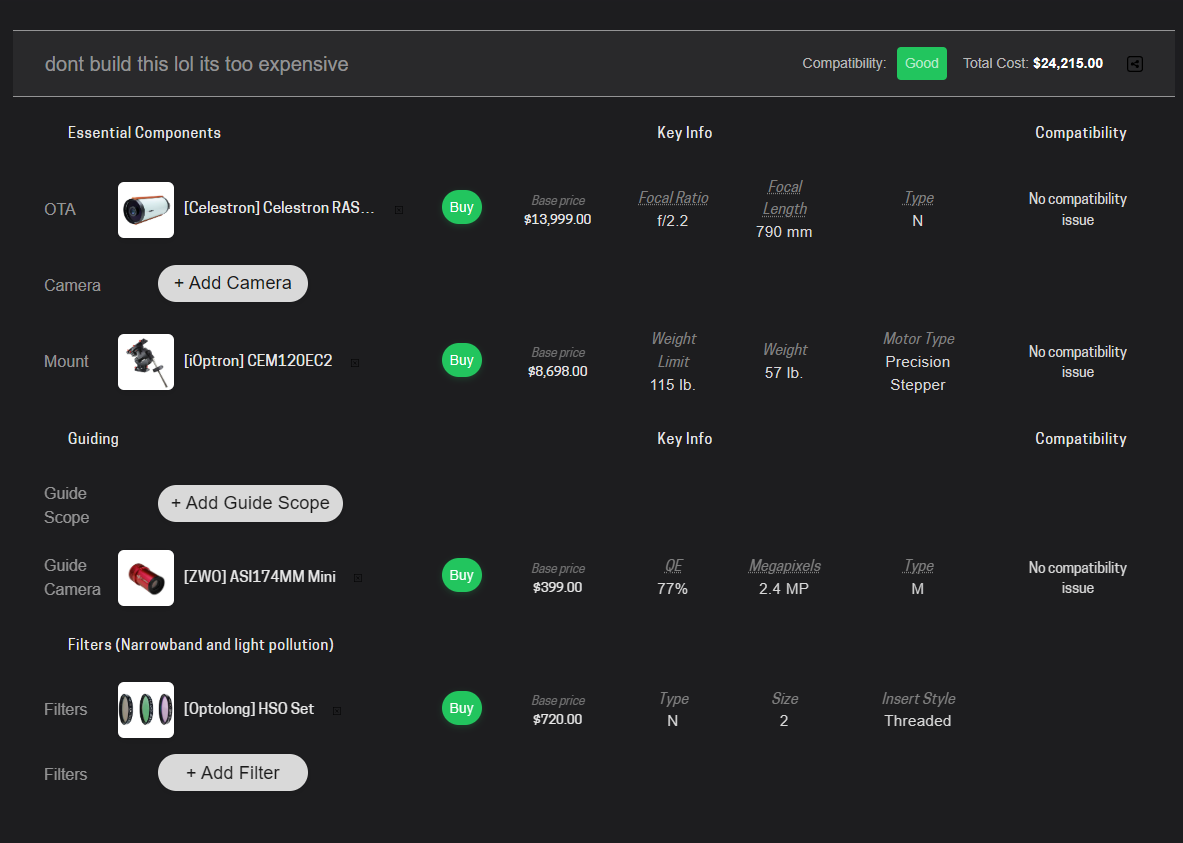The width and height of the screenshot is (1183, 843).
Task: View the CEM120EC2 mount thumbnail
Action: pyautogui.click(x=145, y=361)
